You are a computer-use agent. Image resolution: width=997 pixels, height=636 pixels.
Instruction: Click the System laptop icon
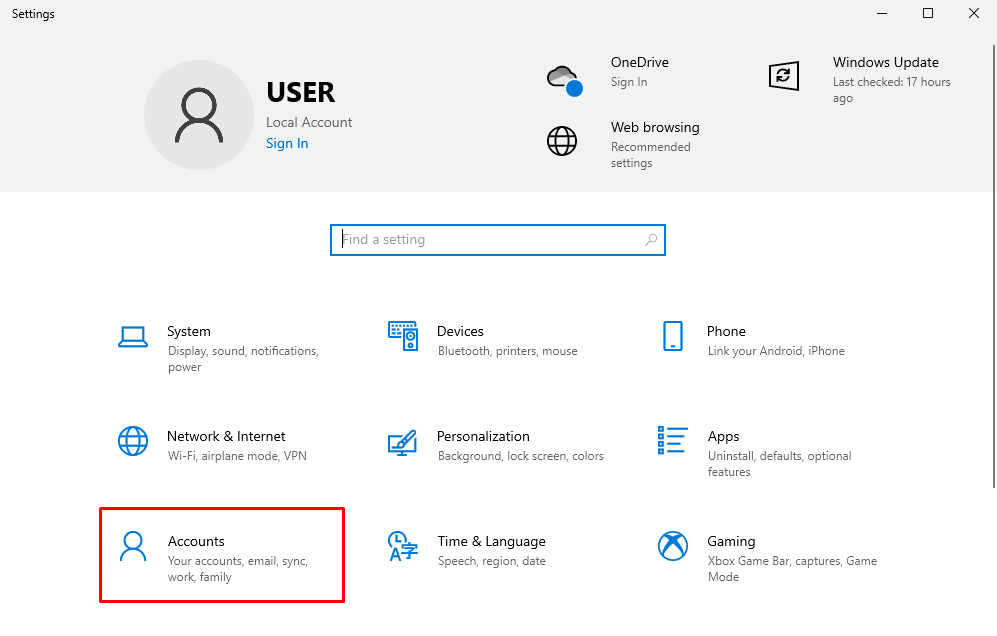pyautogui.click(x=133, y=336)
